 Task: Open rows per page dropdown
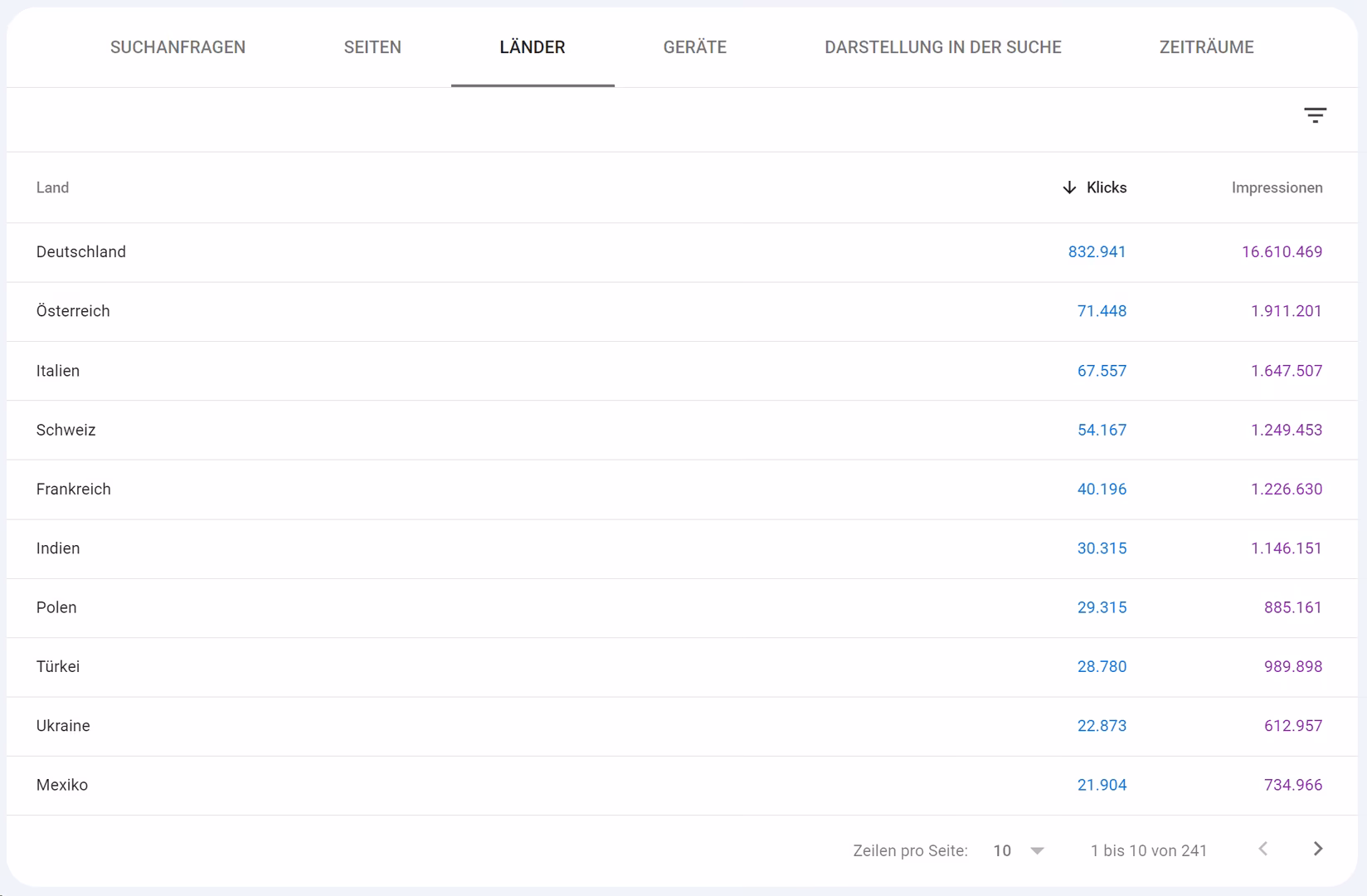tap(1019, 850)
